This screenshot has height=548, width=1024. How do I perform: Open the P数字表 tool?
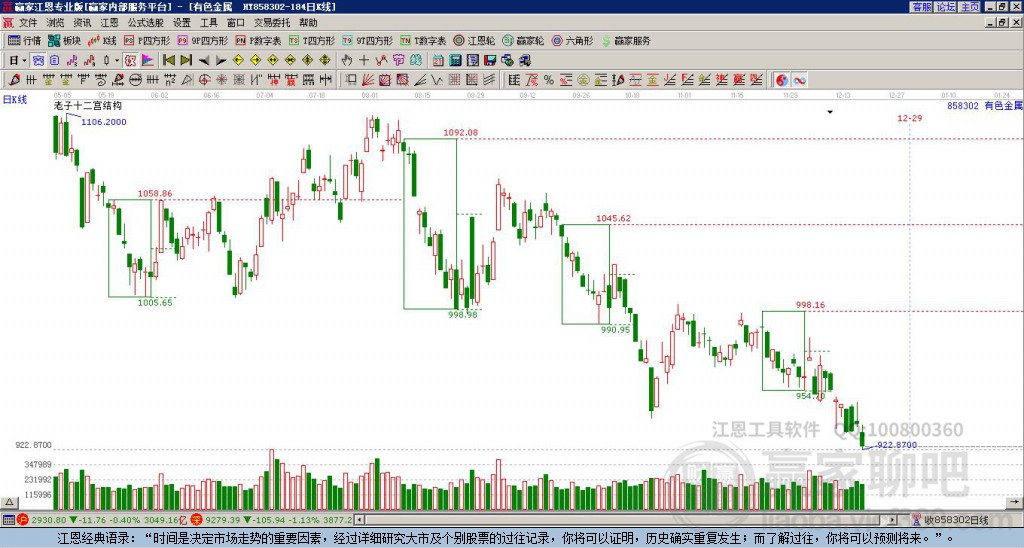[259, 40]
